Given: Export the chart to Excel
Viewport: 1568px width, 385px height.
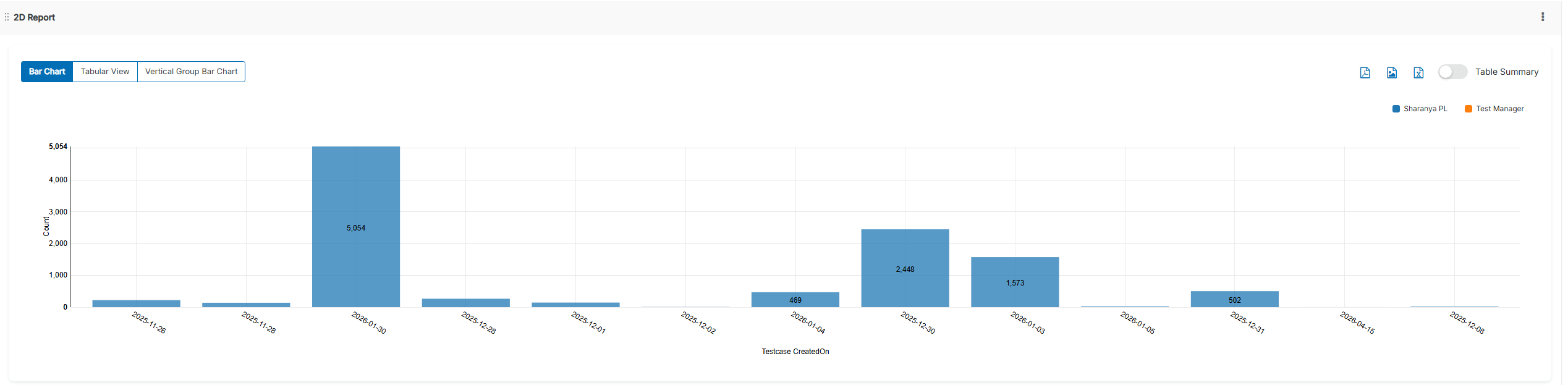Looking at the screenshot, I should (x=1418, y=72).
